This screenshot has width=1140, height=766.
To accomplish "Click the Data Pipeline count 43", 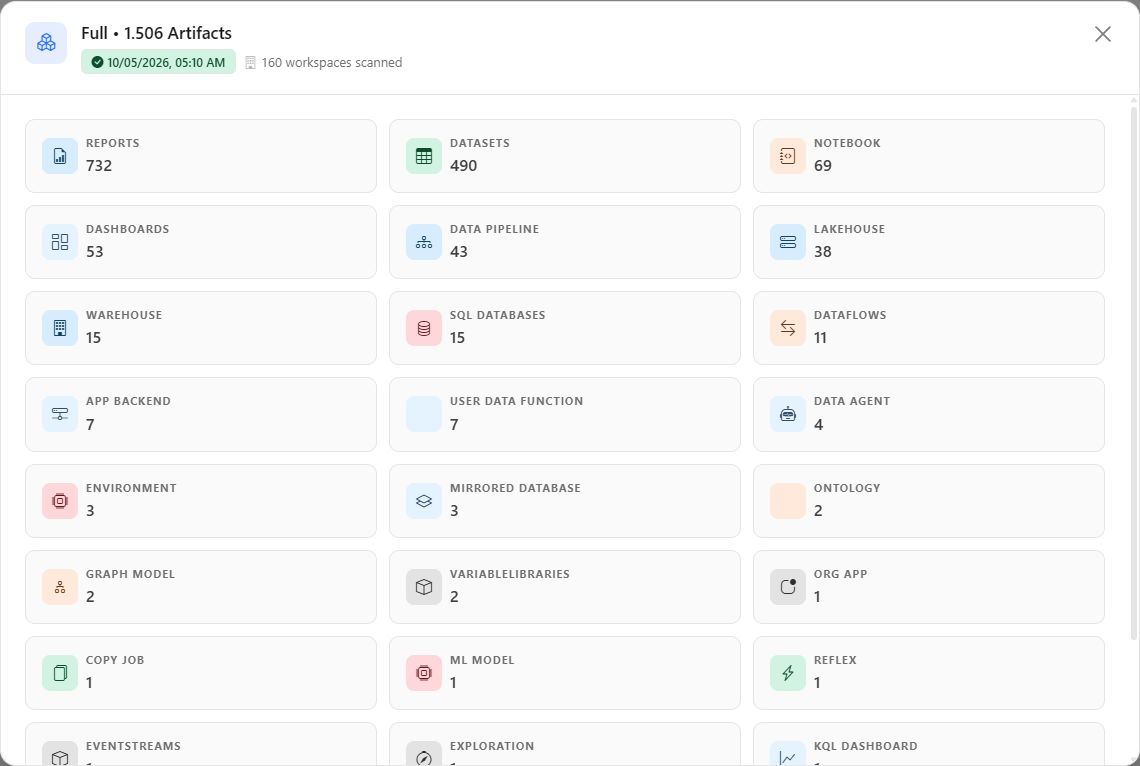I will coord(459,251).
